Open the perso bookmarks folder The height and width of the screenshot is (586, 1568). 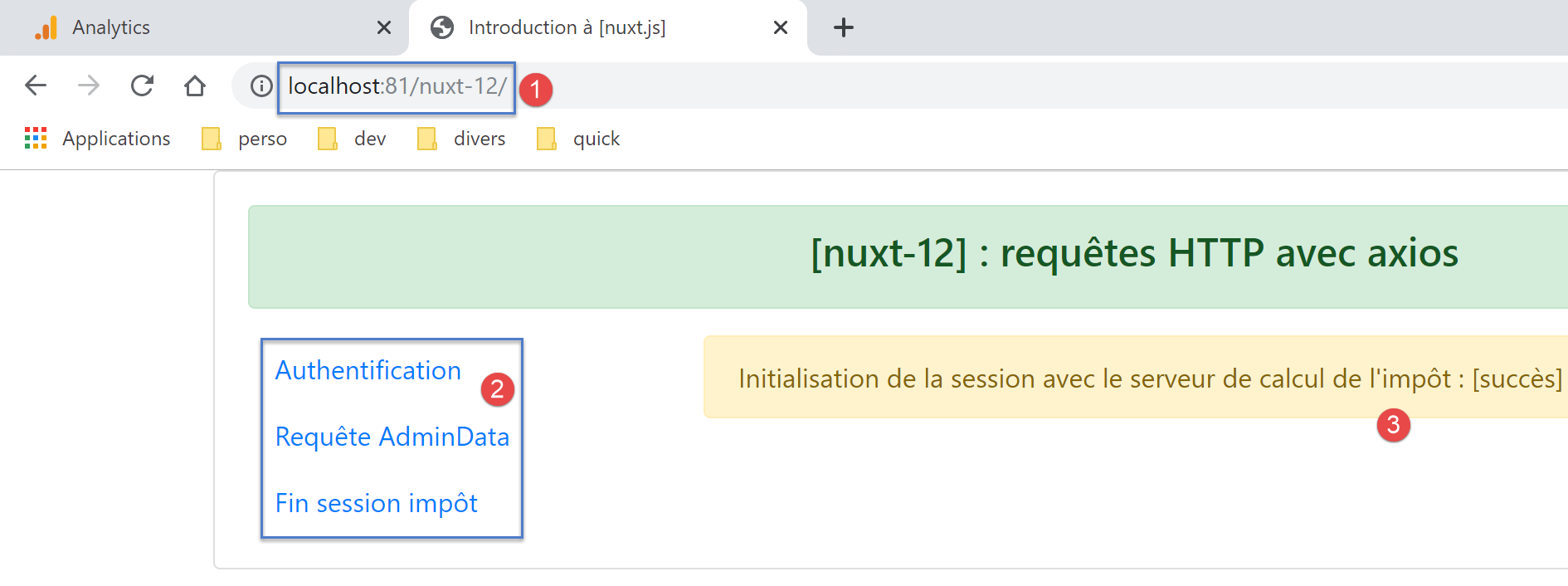[x=246, y=139]
